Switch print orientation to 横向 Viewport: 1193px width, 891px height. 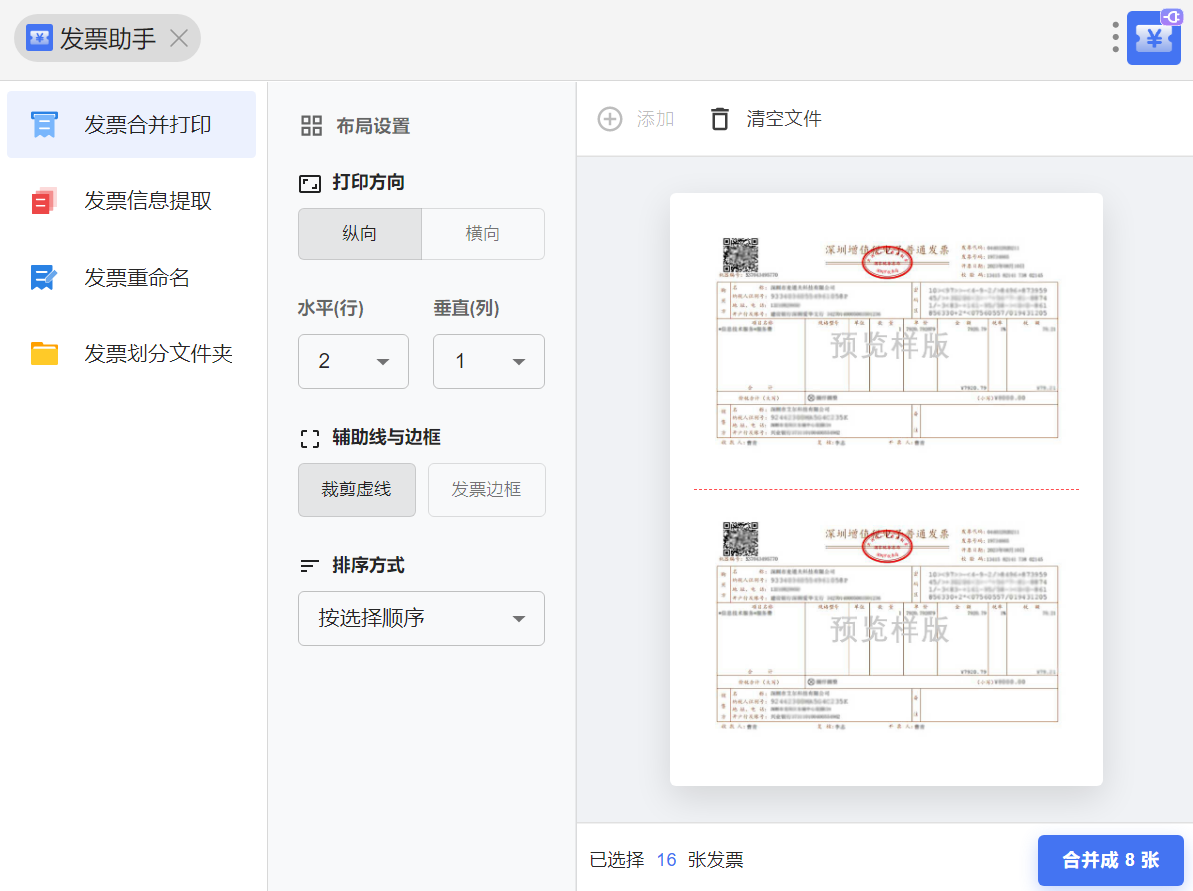tap(483, 234)
